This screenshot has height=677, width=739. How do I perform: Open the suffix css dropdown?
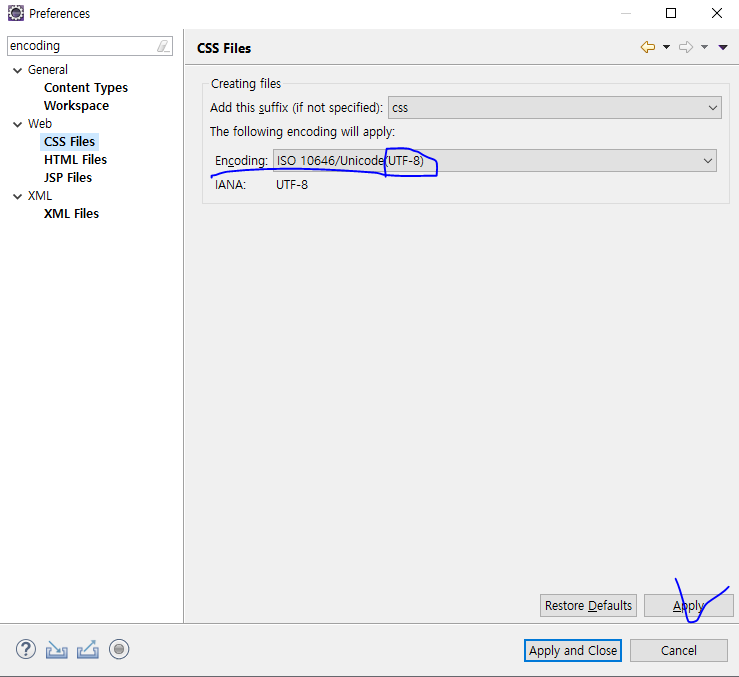pos(555,107)
